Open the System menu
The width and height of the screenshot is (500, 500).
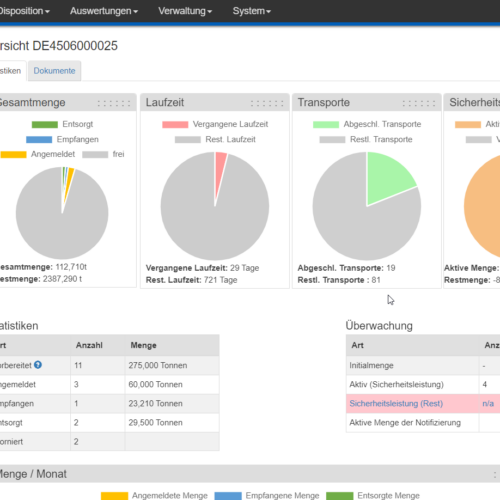point(252,11)
